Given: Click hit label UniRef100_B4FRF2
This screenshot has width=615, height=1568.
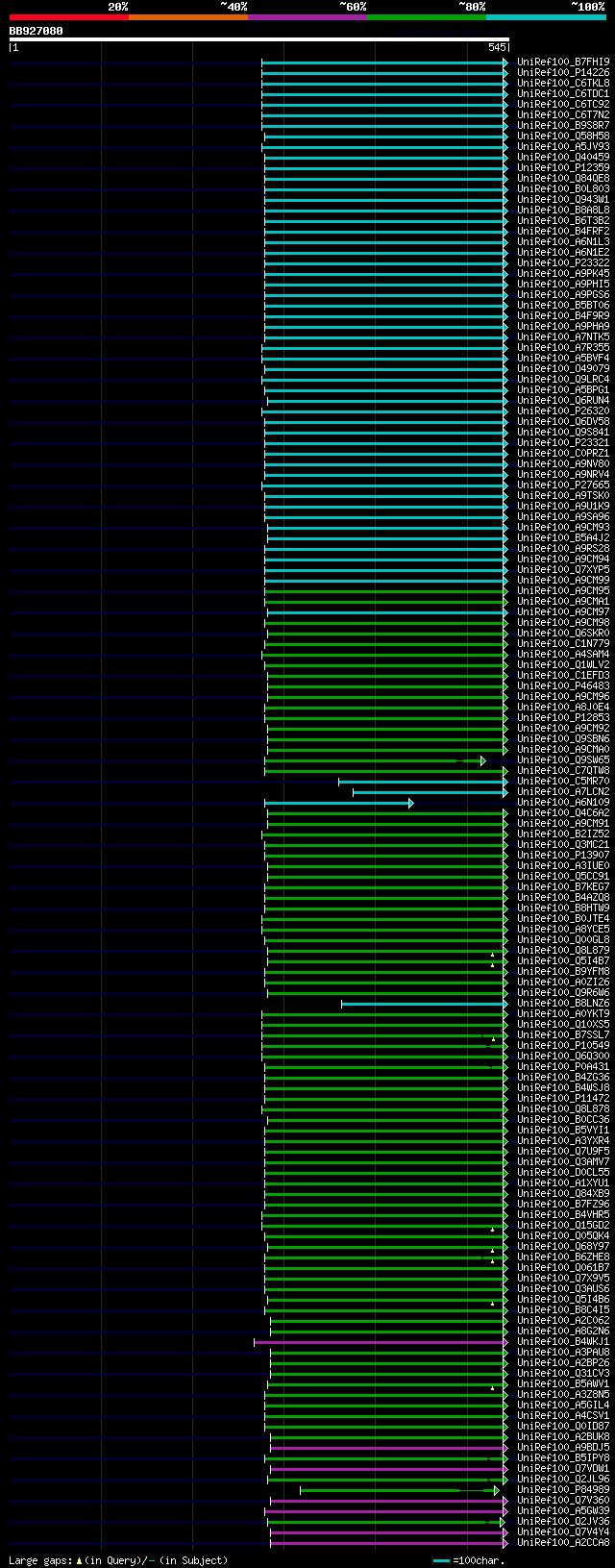Looking at the screenshot, I should point(563,231).
